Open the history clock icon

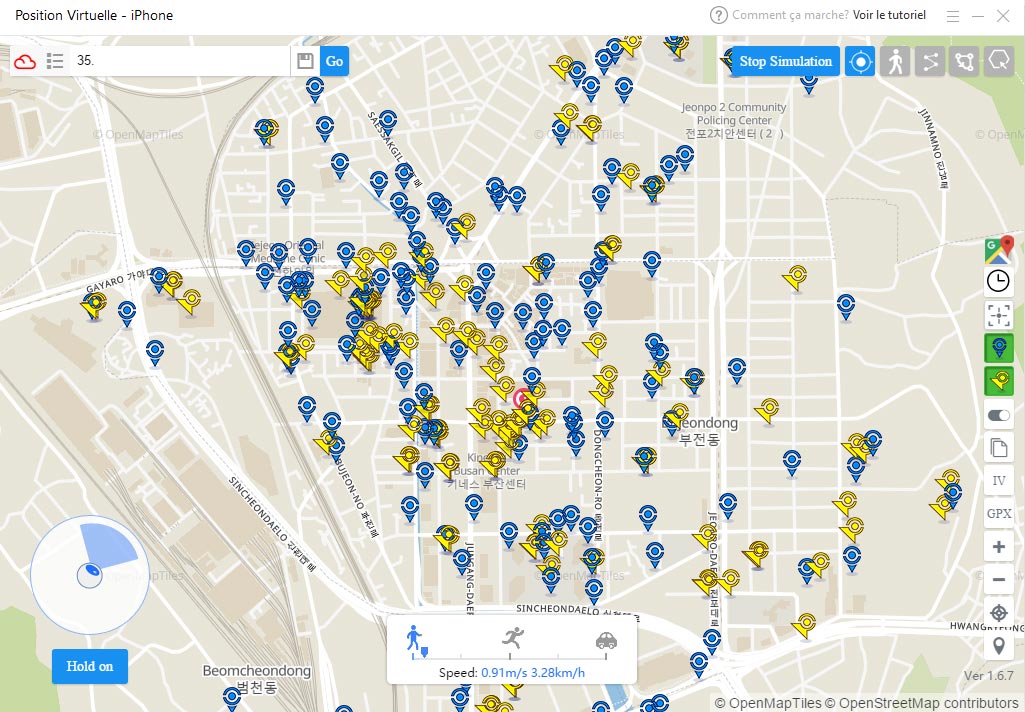point(998,281)
